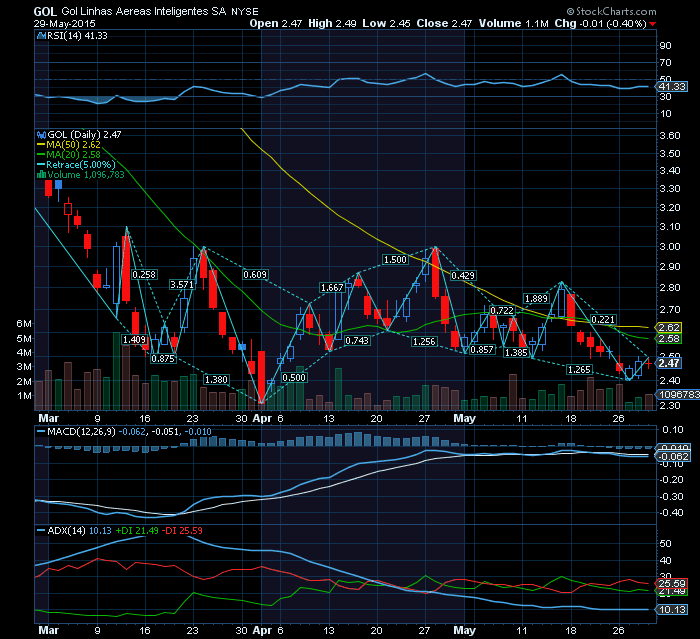Click the Open 2.47 header value
This screenshot has width=700, height=639.
click(x=276, y=24)
